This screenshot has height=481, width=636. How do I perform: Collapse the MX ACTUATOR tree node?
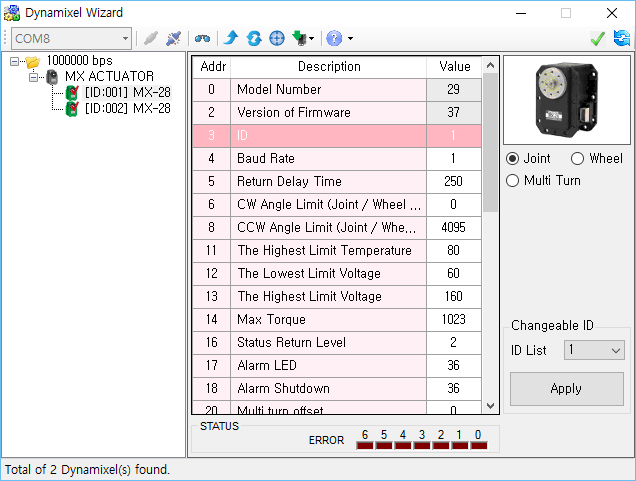33,77
